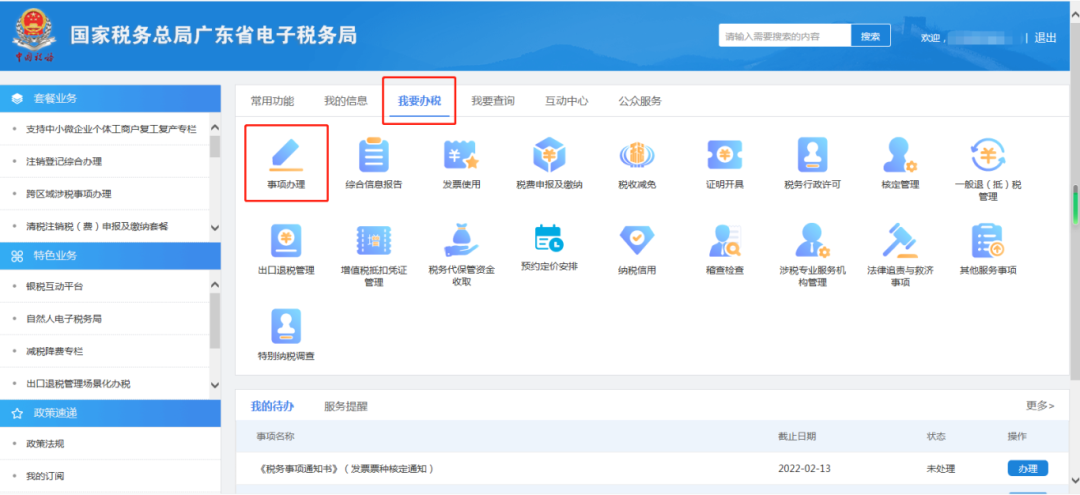Open 银税互动平台 in sidebar

(x=54, y=286)
